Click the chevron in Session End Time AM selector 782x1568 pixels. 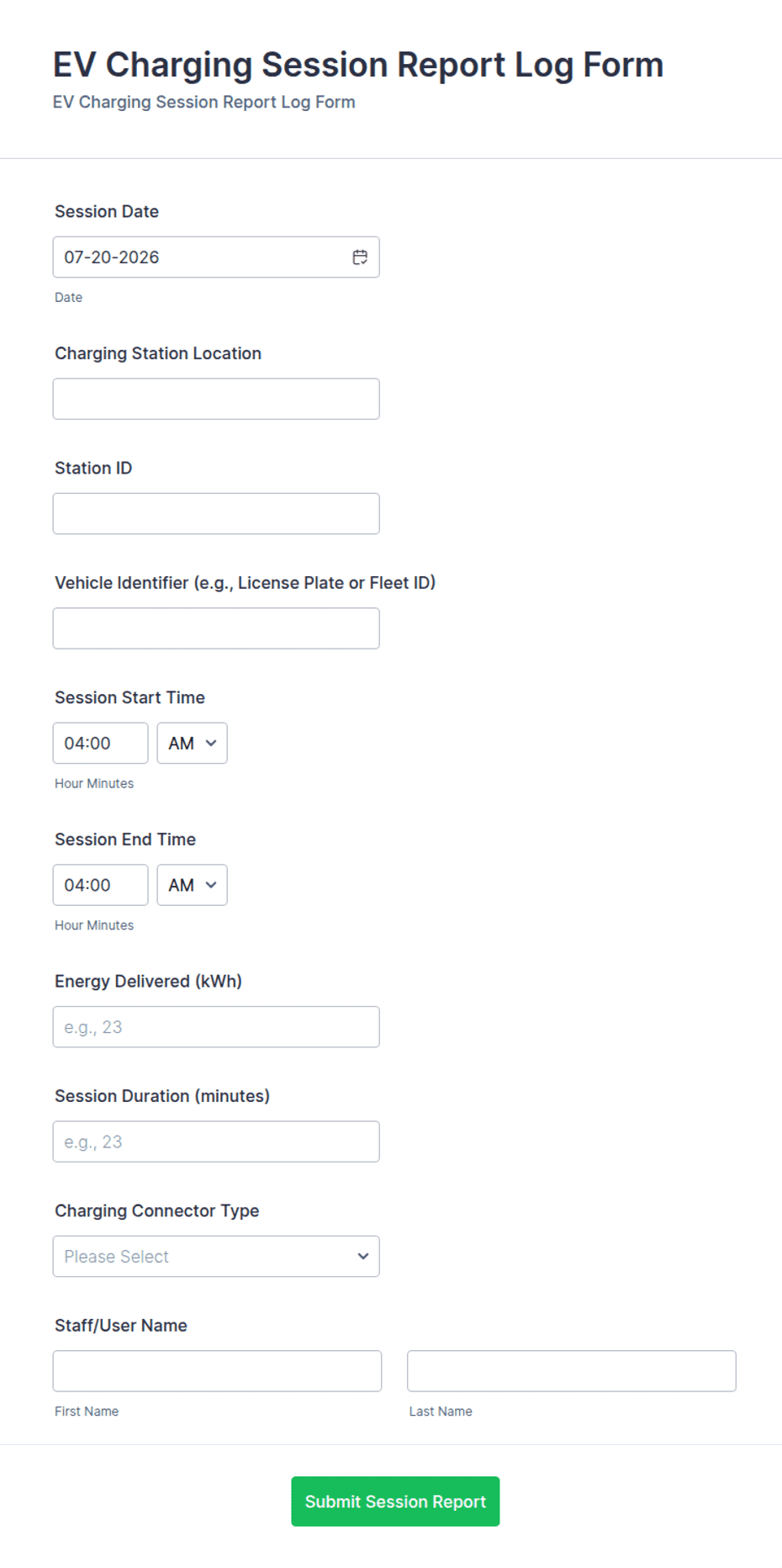[211, 885]
